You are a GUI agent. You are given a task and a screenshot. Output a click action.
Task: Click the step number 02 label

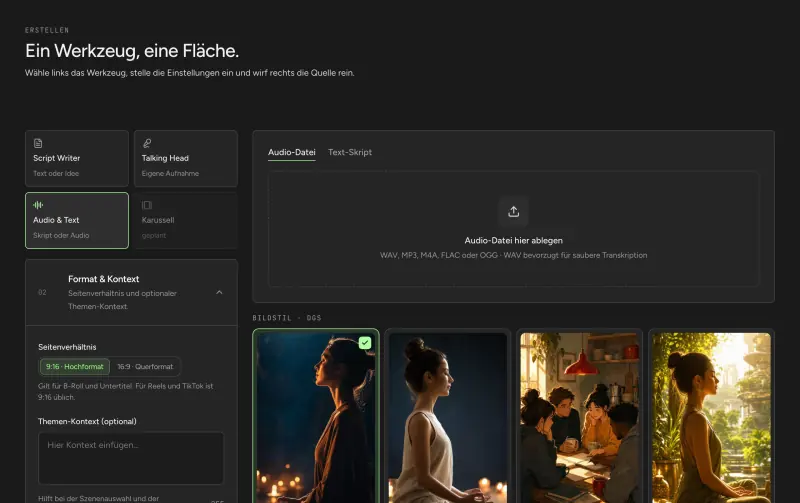(x=42, y=292)
